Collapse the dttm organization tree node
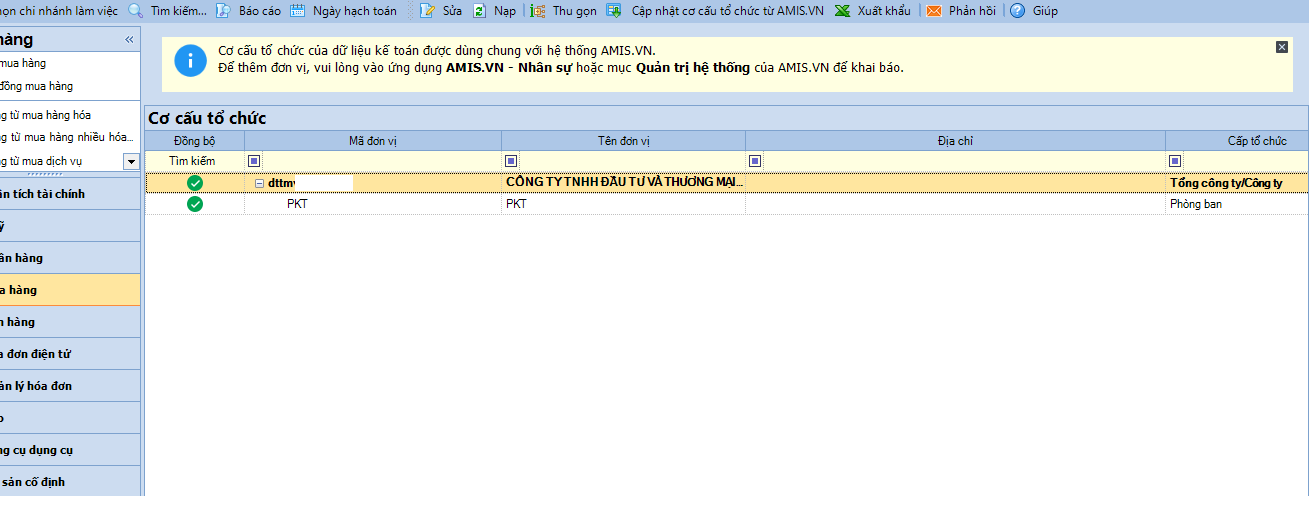The height and width of the screenshot is (531, 1309). (260, 183)
